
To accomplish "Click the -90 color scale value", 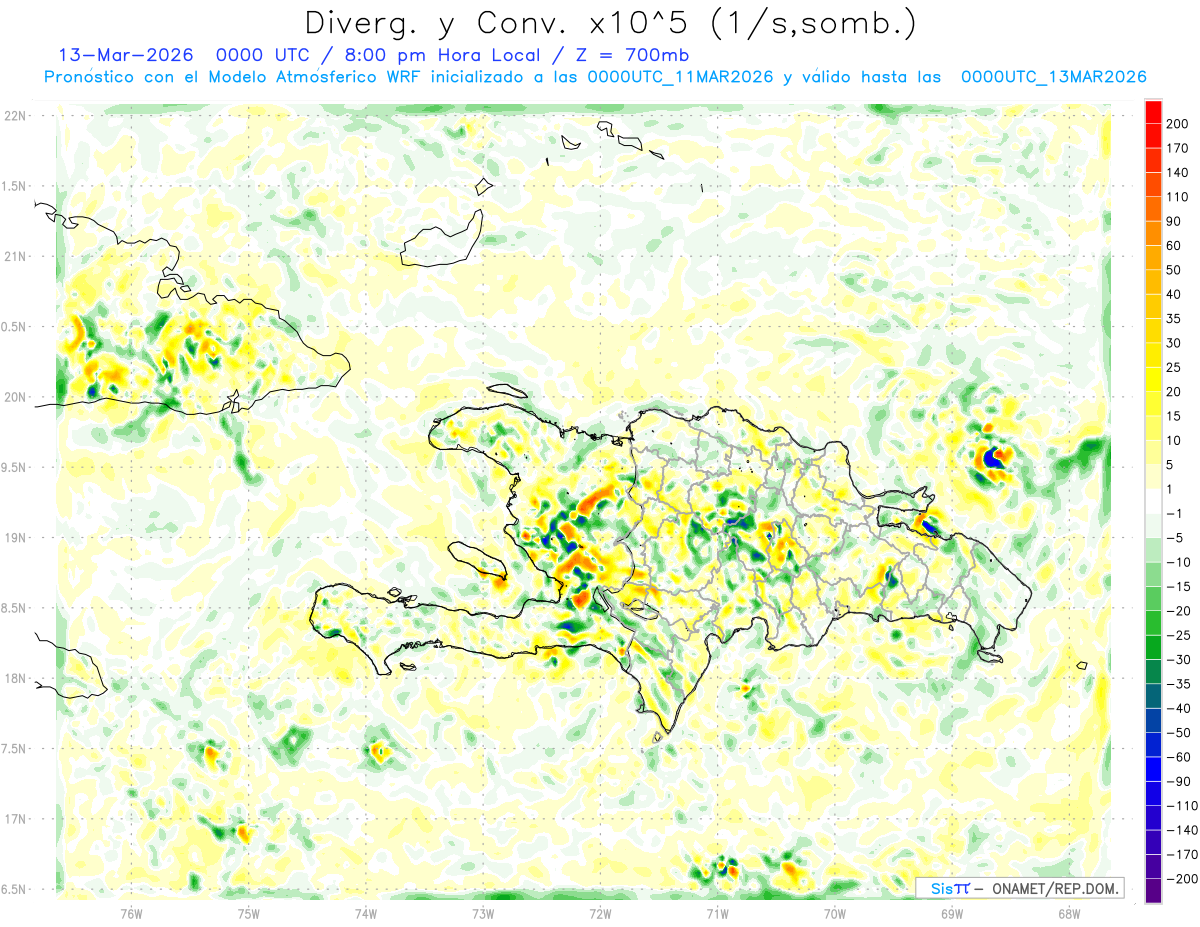I will (1178, 781).
